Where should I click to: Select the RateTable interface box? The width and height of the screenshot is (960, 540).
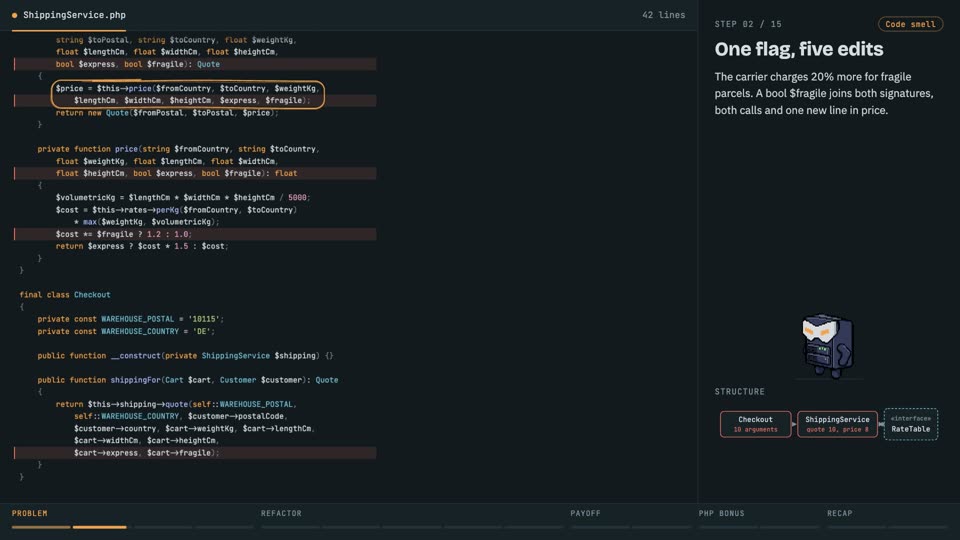(x=910, y=424)
